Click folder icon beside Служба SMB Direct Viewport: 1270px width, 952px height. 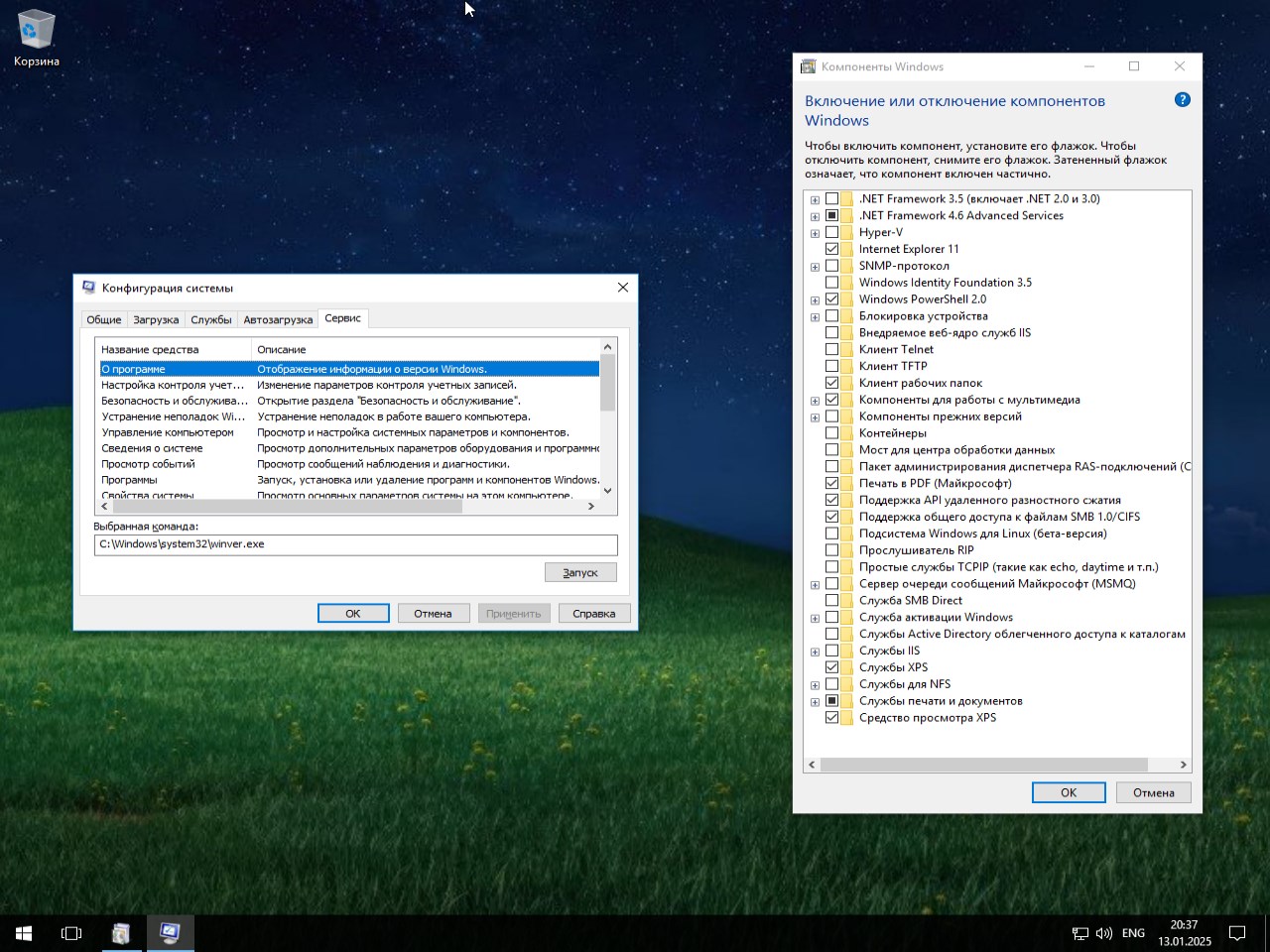847,600
